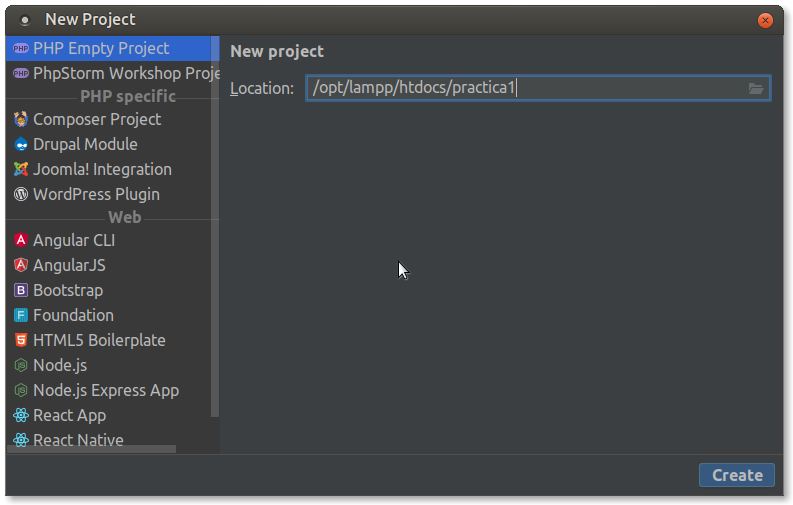Pick Foundation from project list
793x505 pixels.
pyautogui.click(x=73, y=315)
